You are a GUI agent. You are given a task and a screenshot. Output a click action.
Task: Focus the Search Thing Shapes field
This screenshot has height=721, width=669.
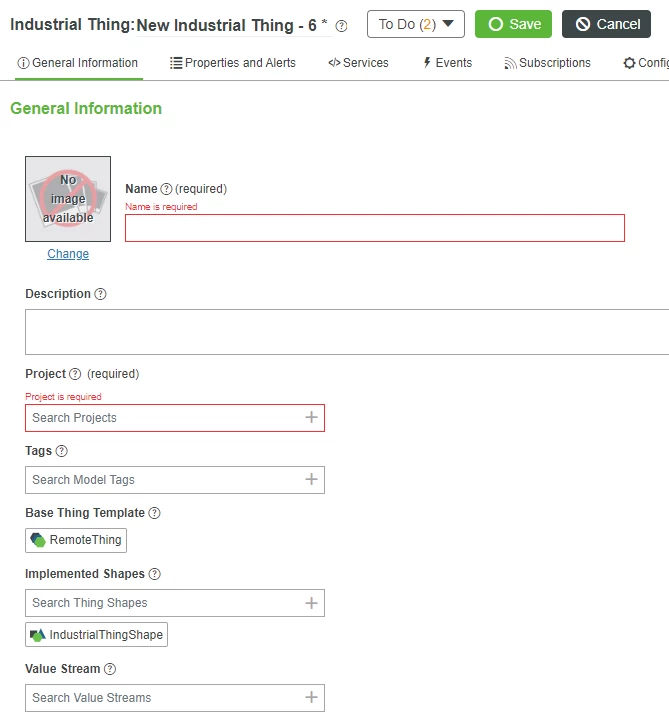pyautogui.click(x=175, y=603)
